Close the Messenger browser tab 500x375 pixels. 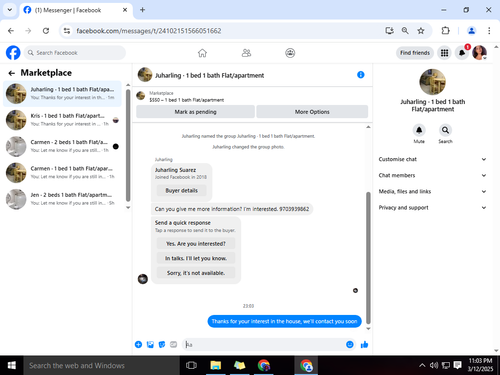[125, 10]
